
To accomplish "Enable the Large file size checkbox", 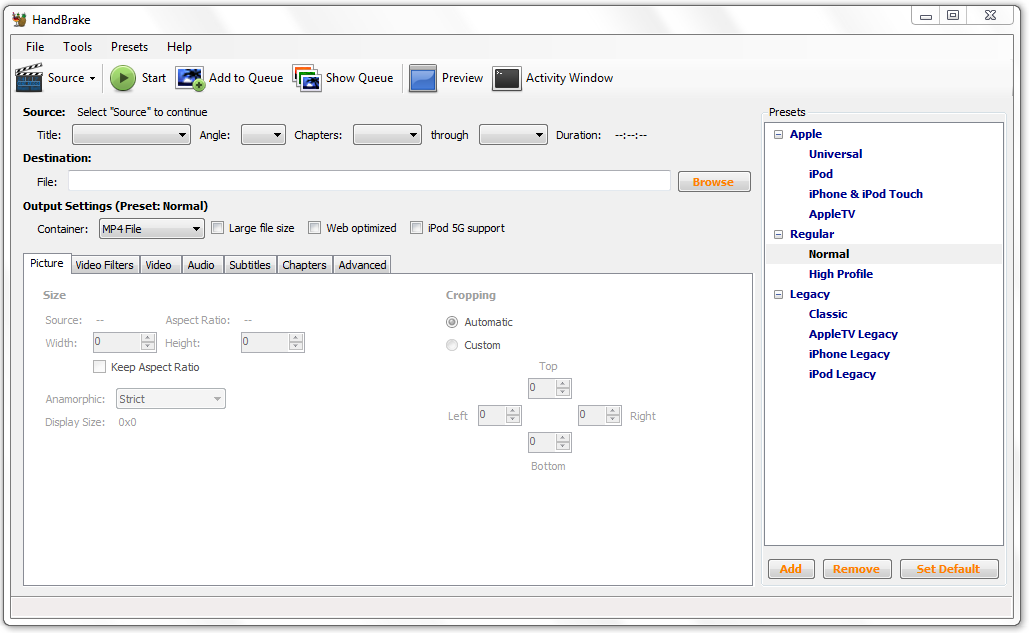I will [218, 228].
